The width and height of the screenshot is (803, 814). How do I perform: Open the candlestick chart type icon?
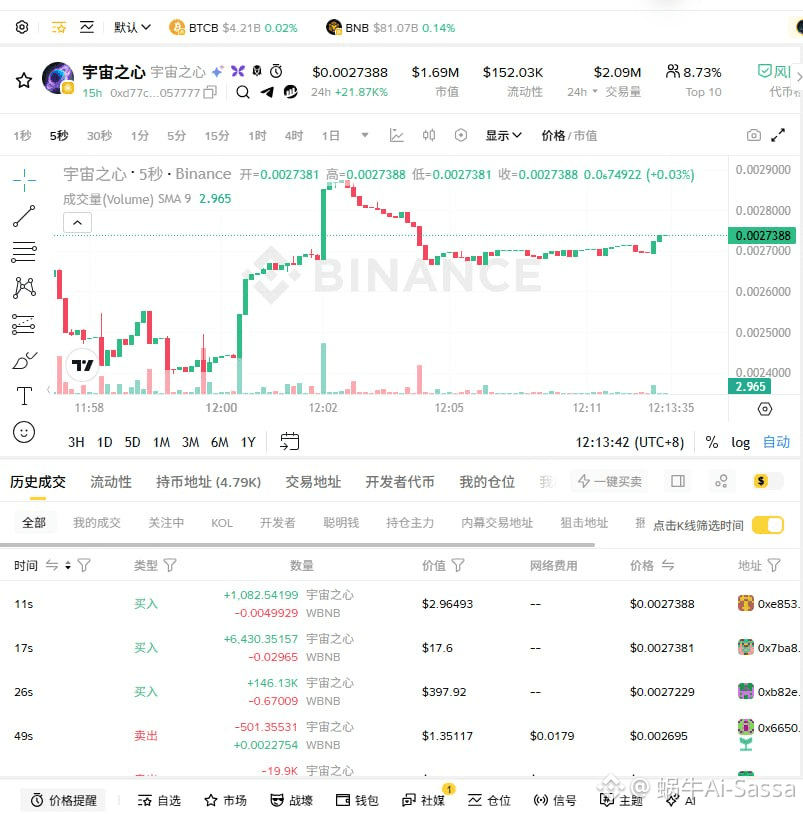click(429, 135)
